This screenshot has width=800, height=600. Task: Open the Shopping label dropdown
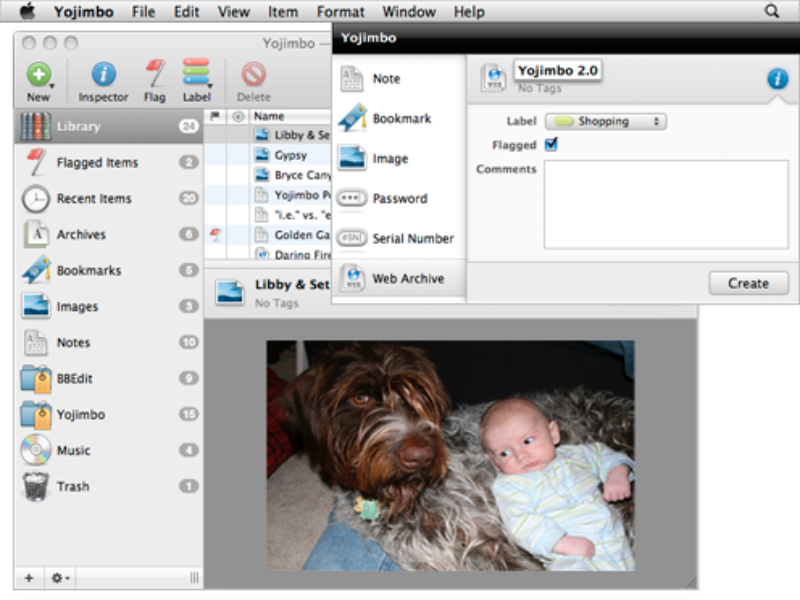coord(606,121)
